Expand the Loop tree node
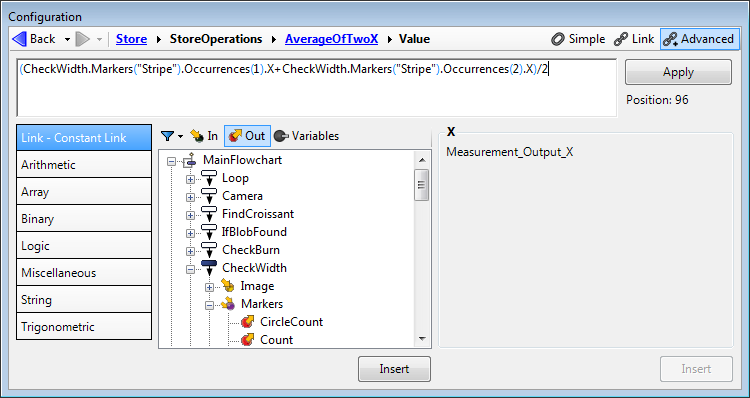750x398 pixels. point(190,180)
